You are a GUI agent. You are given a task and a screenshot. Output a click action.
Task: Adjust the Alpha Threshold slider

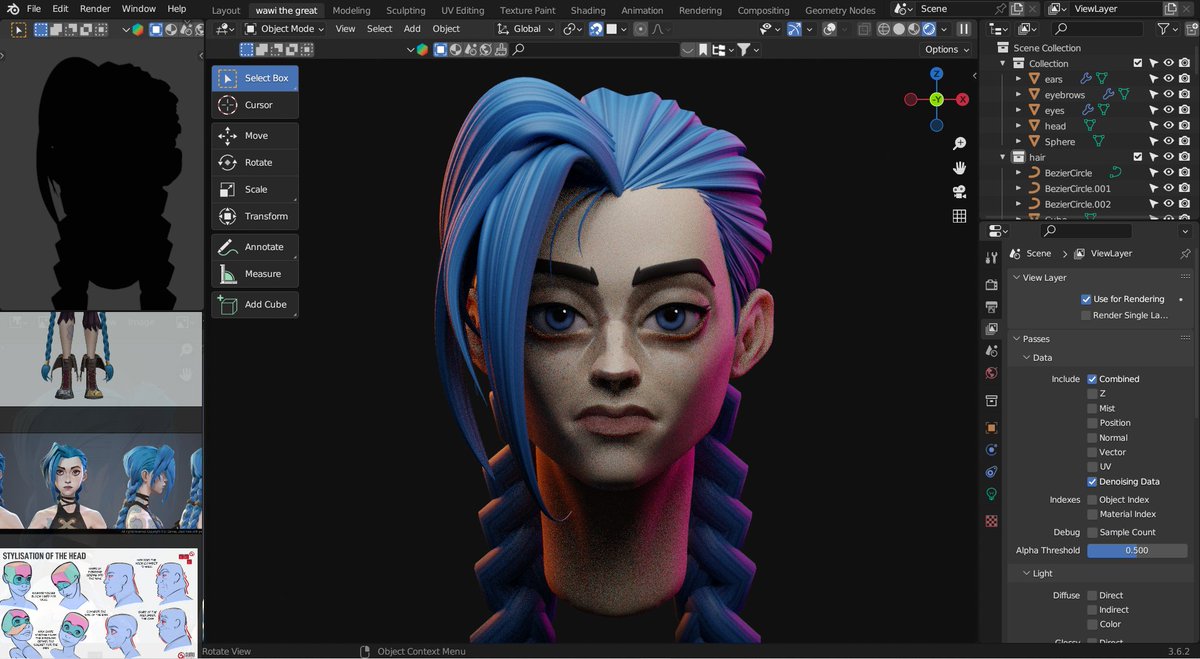click(x=1137, y=550)
